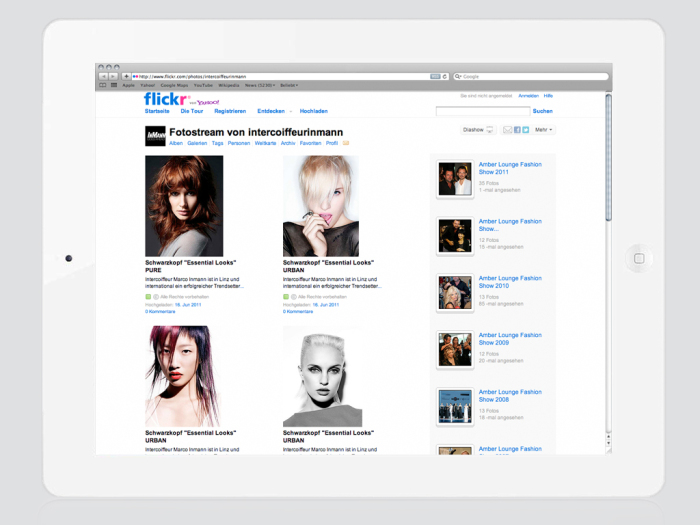The image size is (700, 525).
Task: Open Die Tour nav item
Action: point(192,111)
